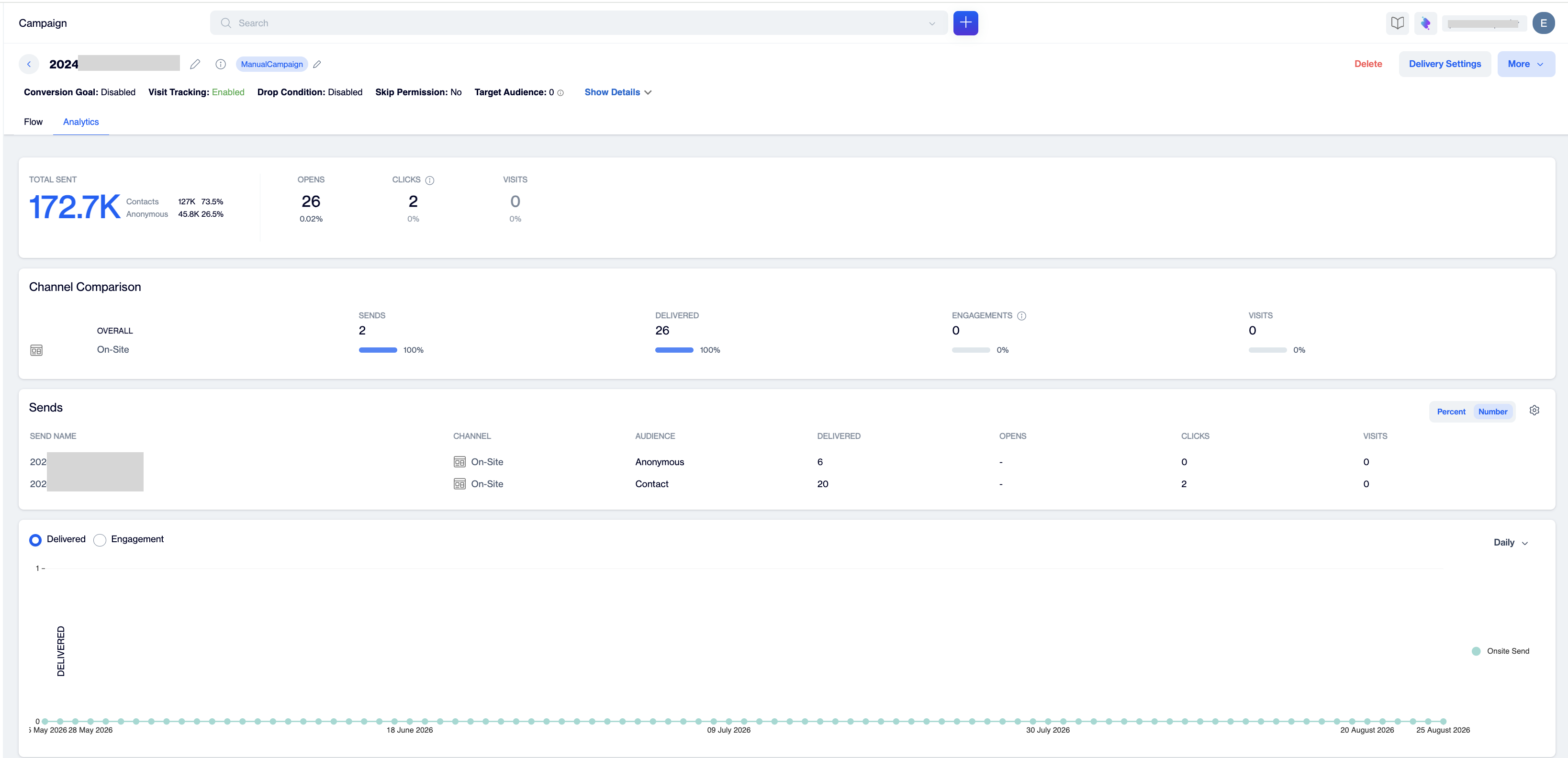
Task: Click delivered value 6 in Anonymous row
Action: pyautogui.click(x=819, y=462)
